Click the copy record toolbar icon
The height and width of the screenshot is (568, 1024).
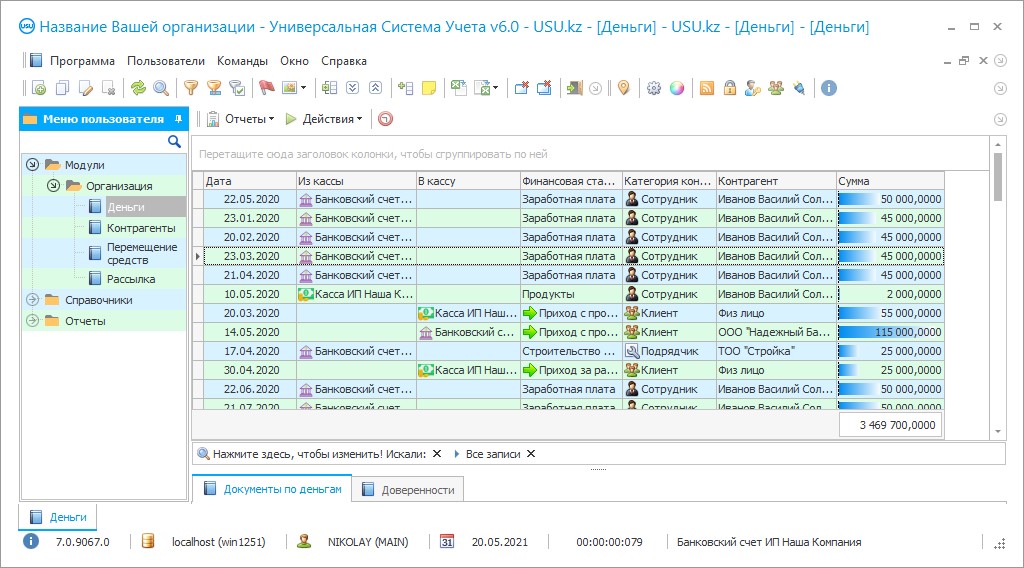tap(63, 88)
